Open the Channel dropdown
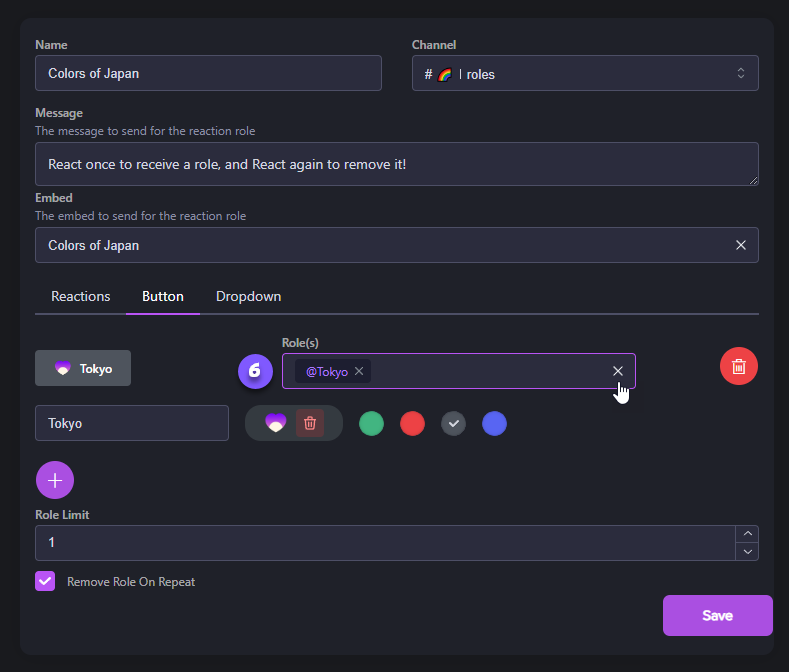The image size is (789, 672). [x=585, y=73]
